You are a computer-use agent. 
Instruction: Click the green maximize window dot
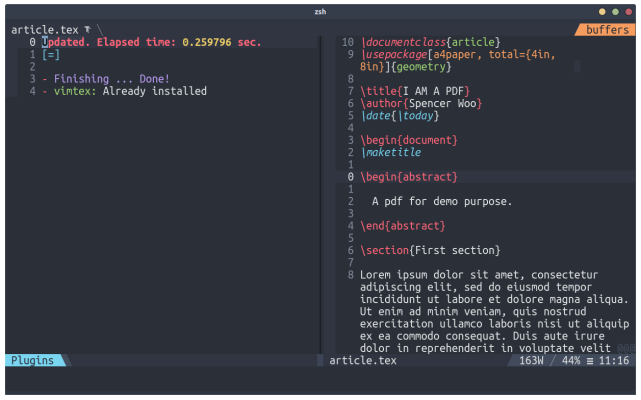615,12
